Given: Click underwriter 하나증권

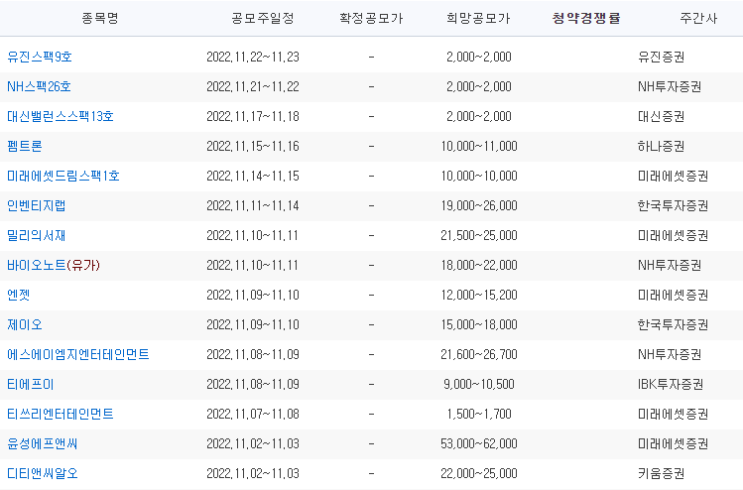Looking at the screenshot, I should [661, 147].
